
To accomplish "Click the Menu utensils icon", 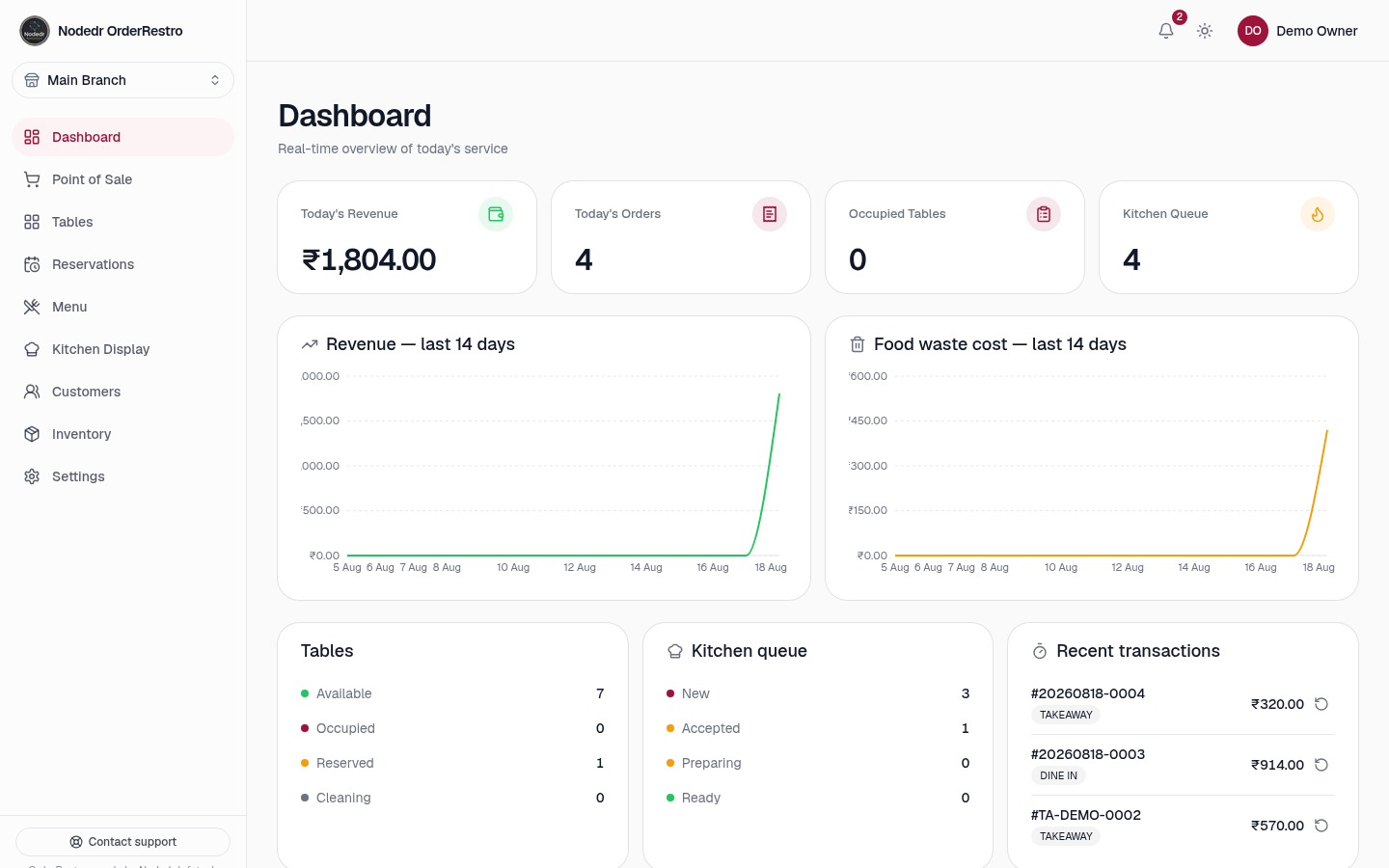I will pos(32,307).
